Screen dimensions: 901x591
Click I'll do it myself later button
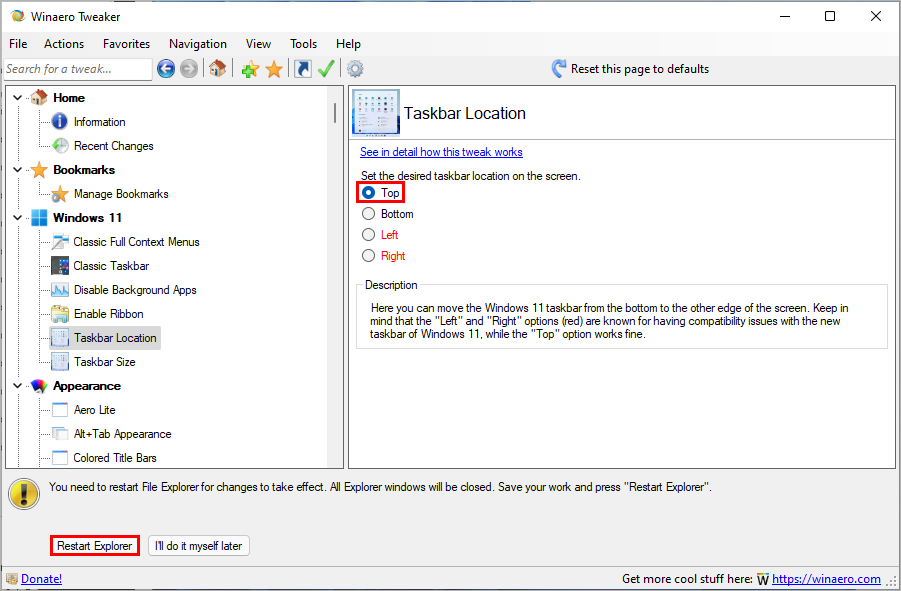coord(199,546)
